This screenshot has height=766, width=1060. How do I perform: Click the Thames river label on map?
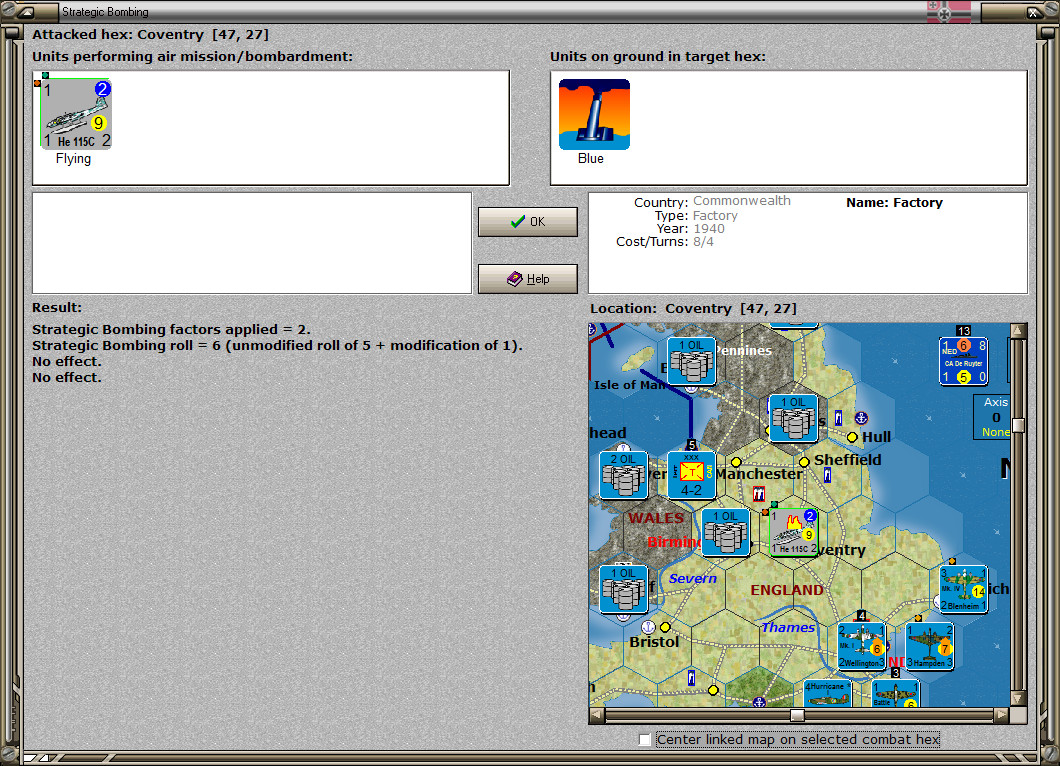(x=788, y=627)
